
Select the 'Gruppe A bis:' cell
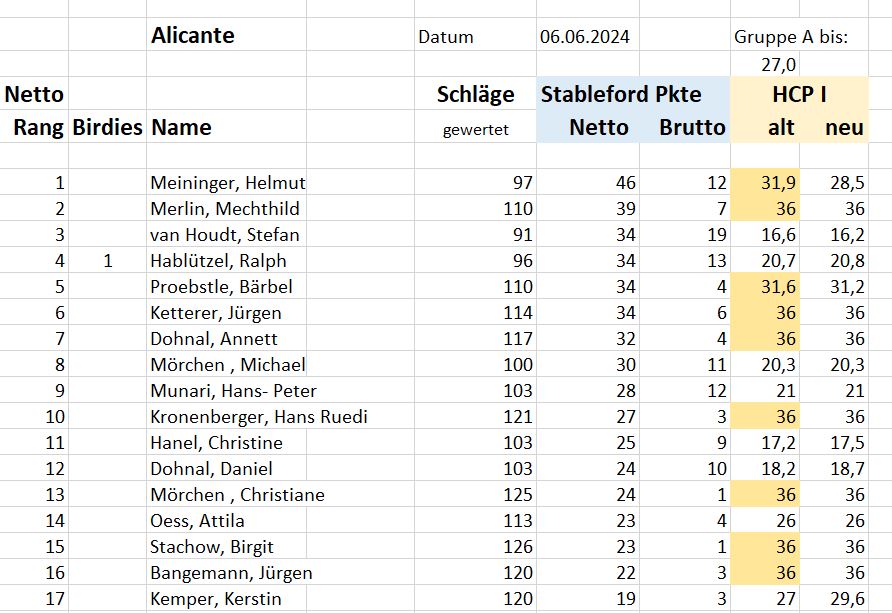[x=791, y=37]
